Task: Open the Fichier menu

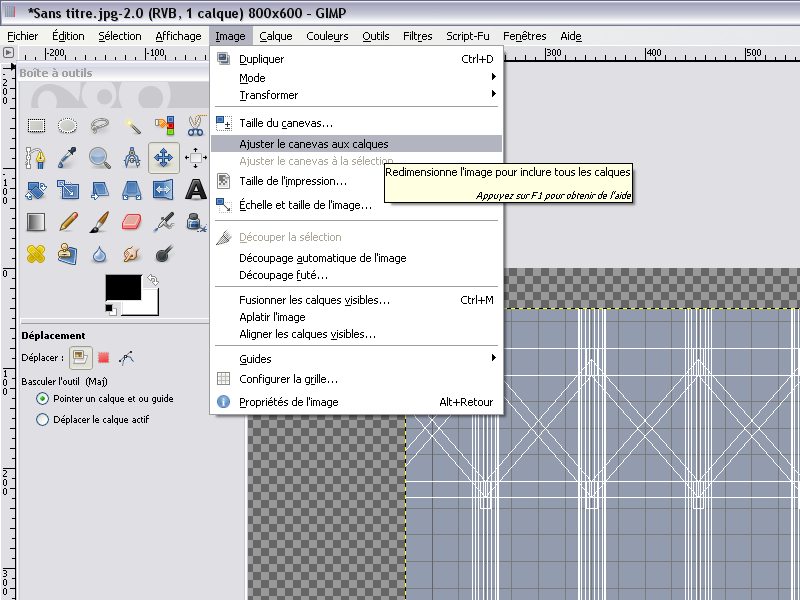Action: pyautogui.click(x=22, y=36)
